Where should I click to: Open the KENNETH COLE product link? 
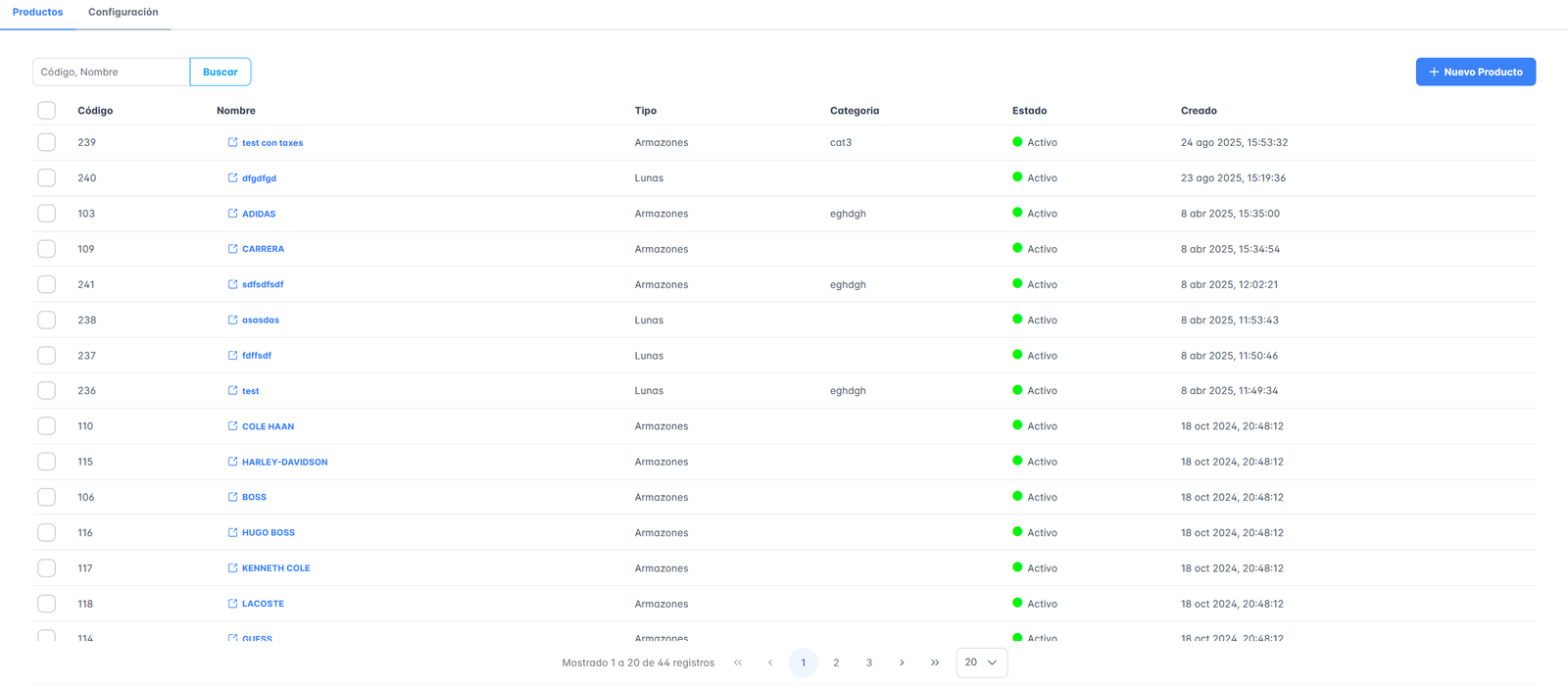point(275,568)
